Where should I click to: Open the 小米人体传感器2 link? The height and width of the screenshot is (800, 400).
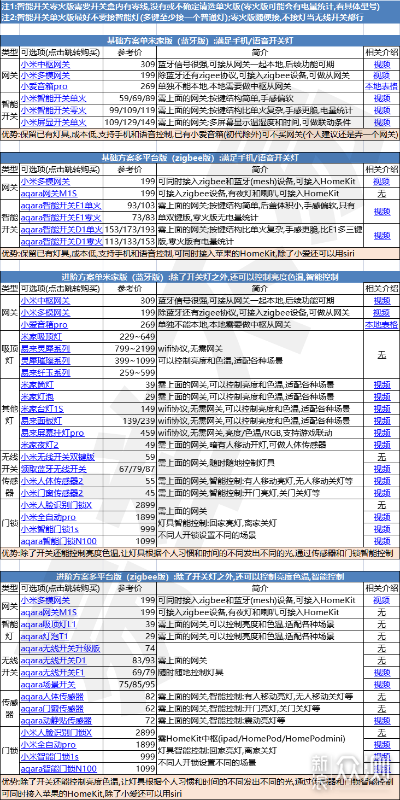[52, 481]
